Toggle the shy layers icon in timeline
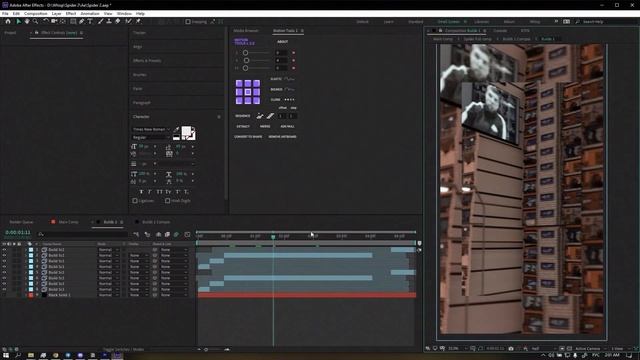Screen dimensions: 640x360 tap(158, 235)
